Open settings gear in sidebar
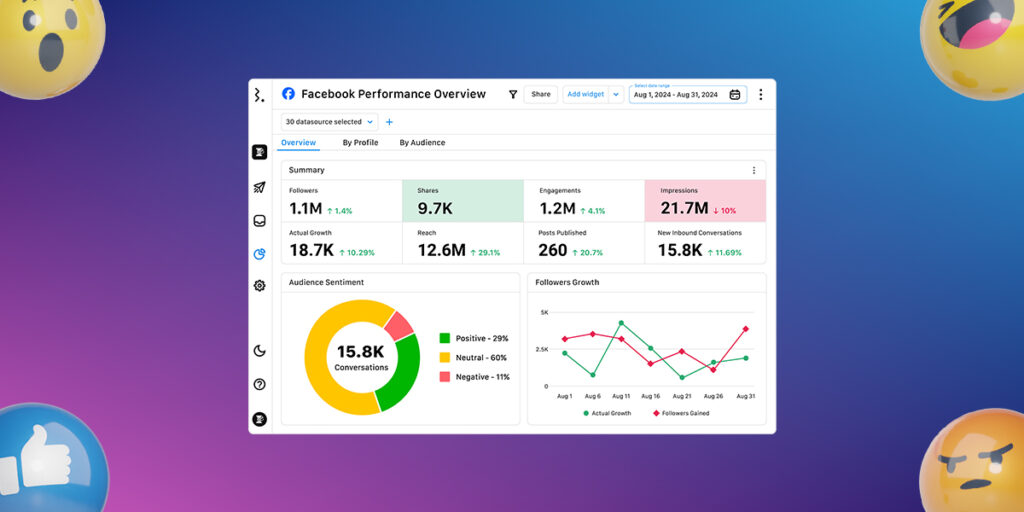 point(259,286)
